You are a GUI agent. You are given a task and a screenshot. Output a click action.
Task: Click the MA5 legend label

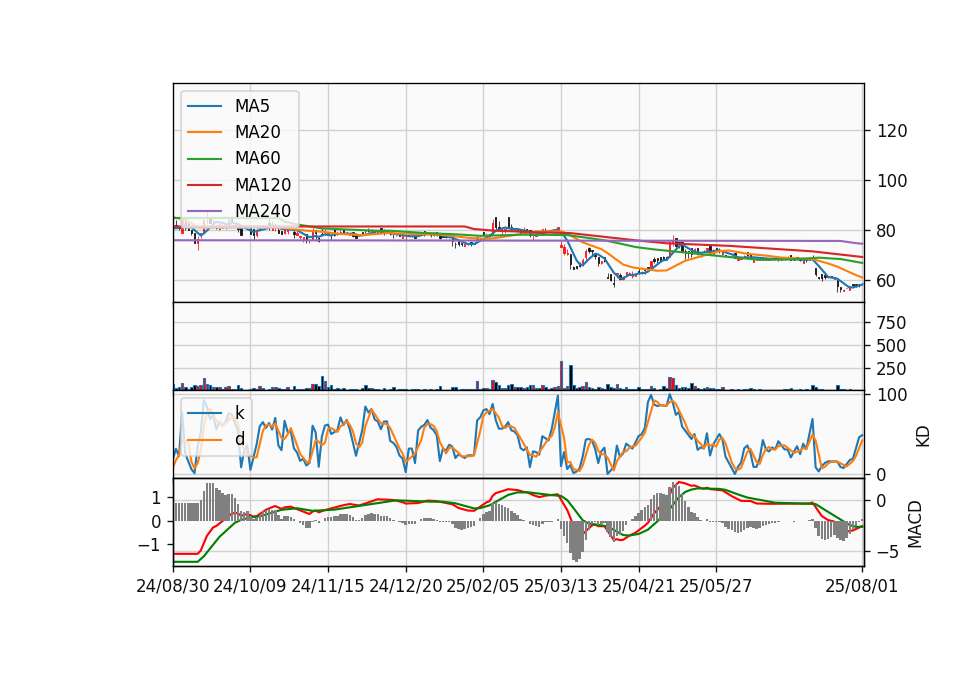(x=252, y=106)
